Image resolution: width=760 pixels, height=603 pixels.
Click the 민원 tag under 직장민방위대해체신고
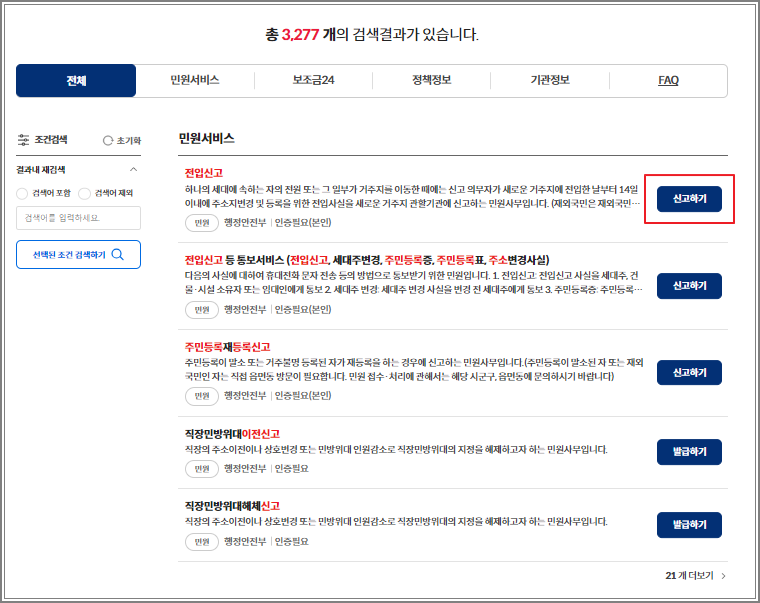(202, 542)
